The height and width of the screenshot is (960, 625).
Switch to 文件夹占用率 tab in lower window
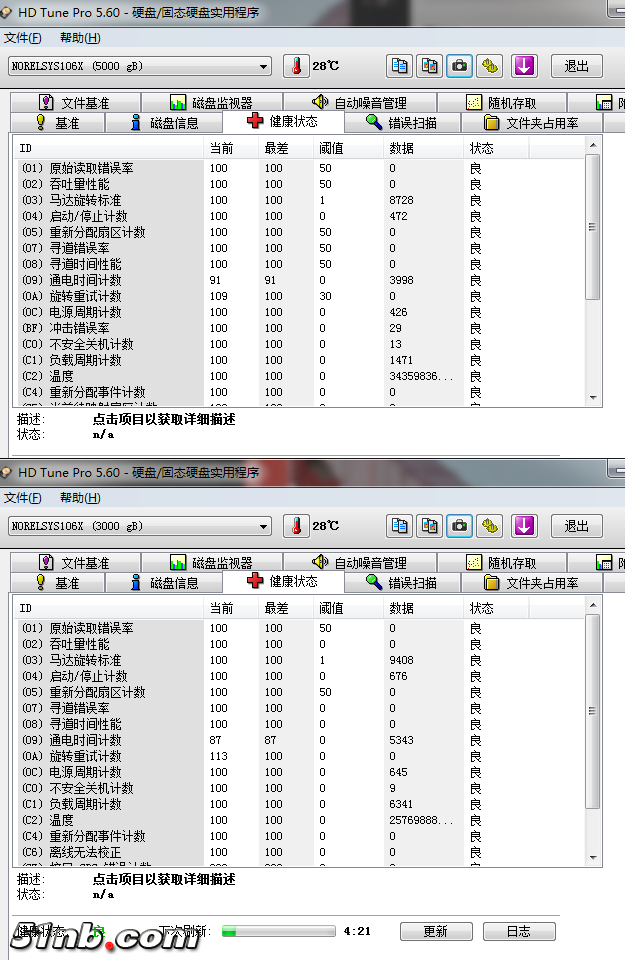point(531,582)
